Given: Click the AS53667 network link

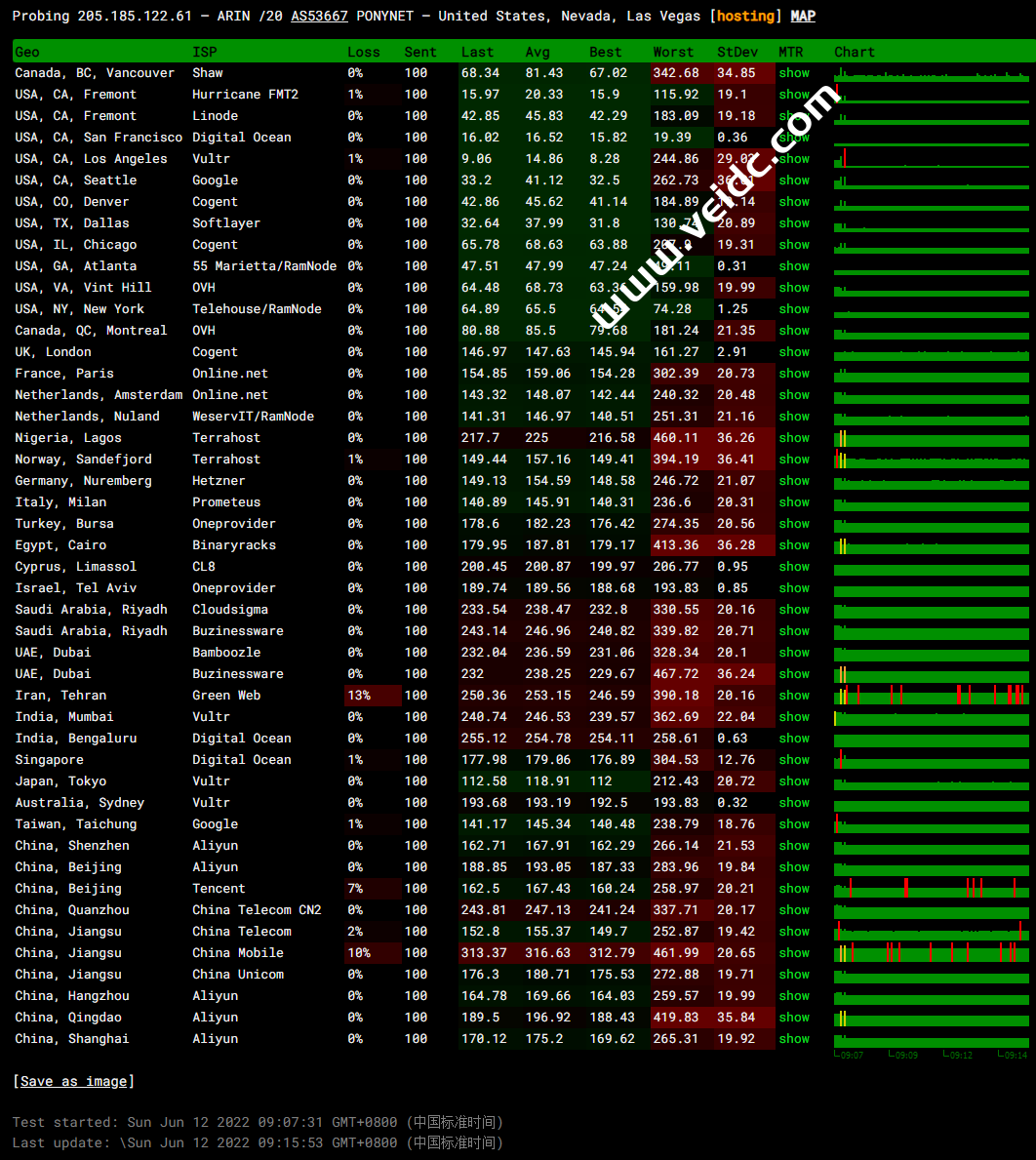Looking at the screenshot, I should 319,16.
